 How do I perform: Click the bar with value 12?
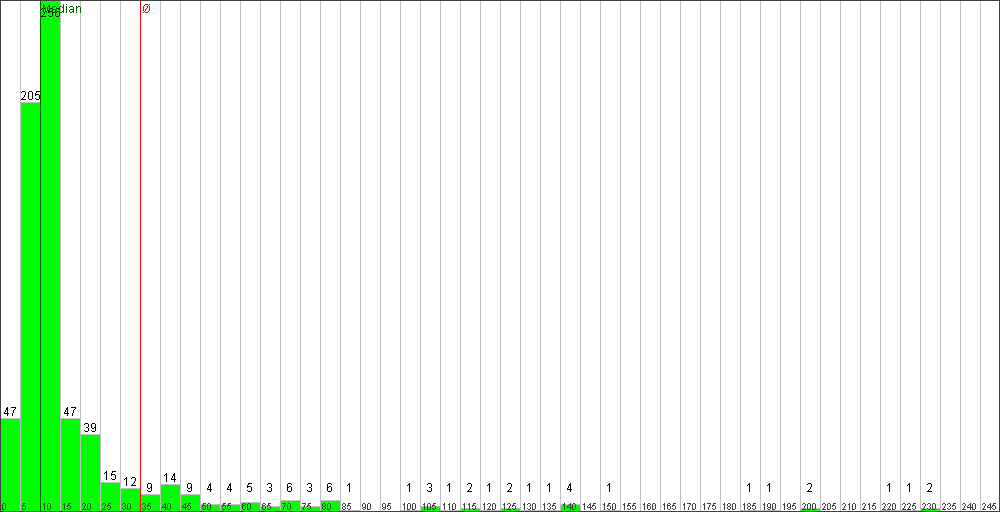pyautogui.click(x=130, y=500)
